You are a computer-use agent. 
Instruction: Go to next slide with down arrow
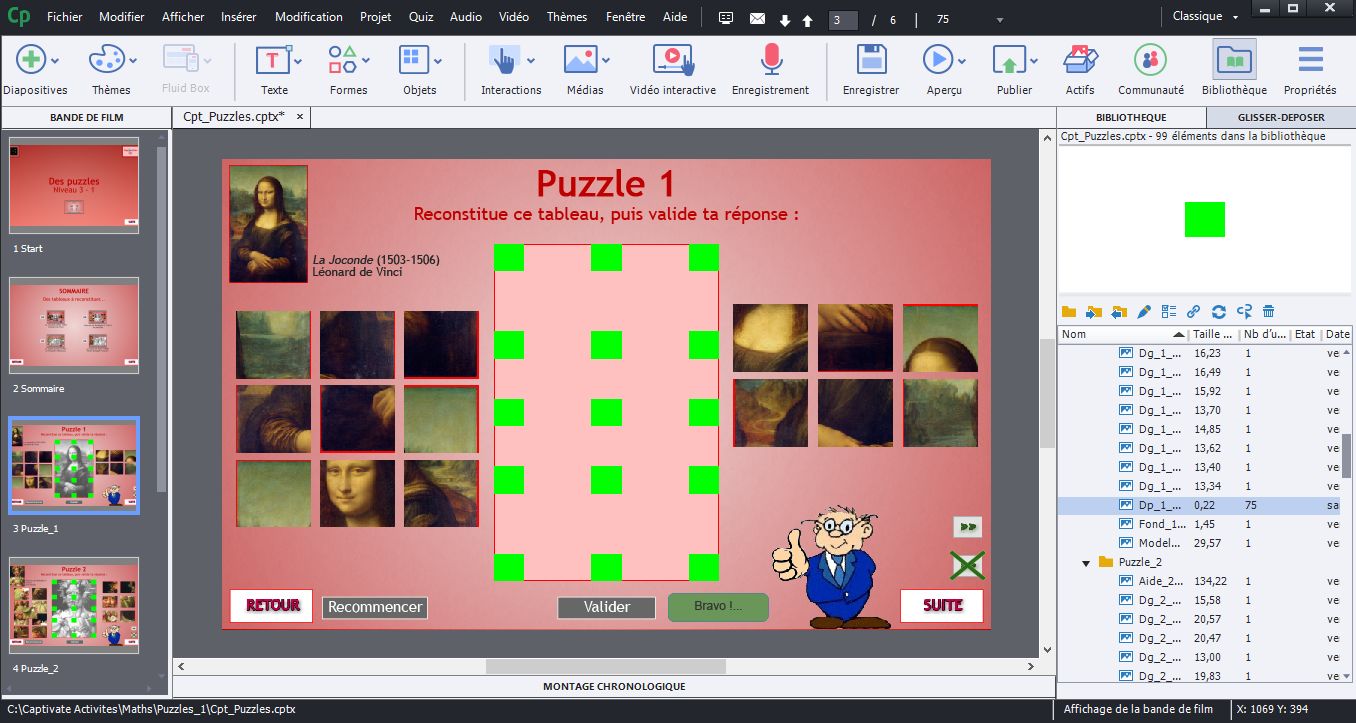pos(785,20)
